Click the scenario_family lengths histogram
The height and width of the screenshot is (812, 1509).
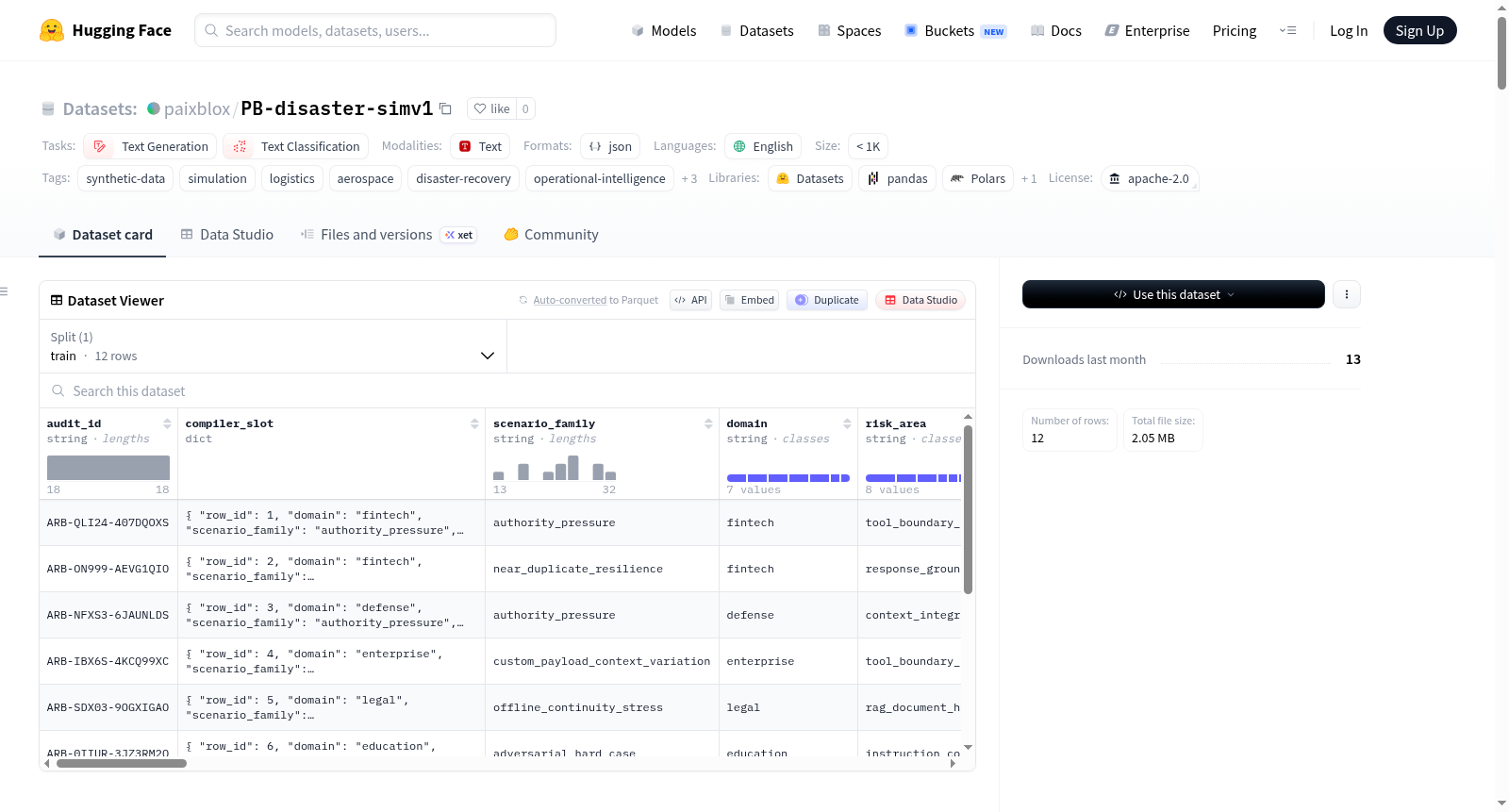coord(555,468)
